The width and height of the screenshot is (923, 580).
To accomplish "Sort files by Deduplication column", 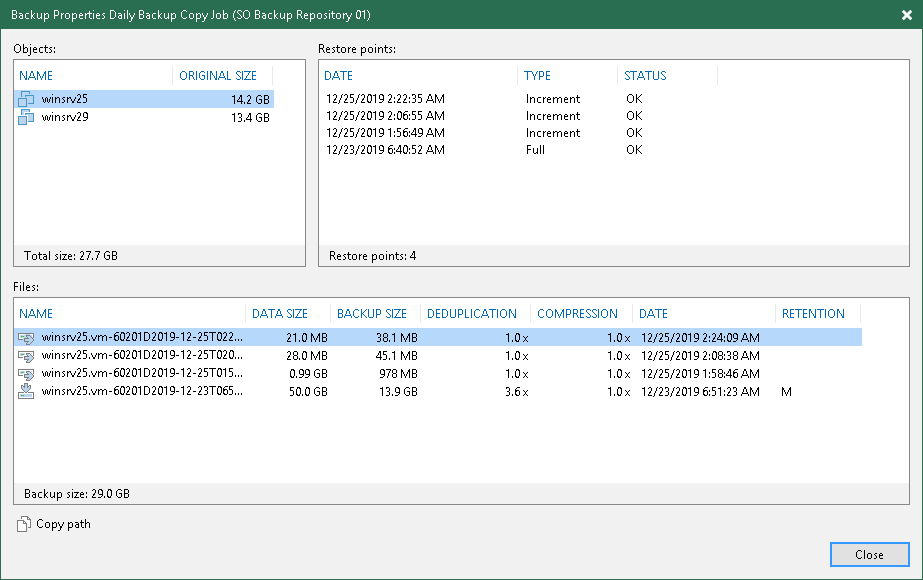I will pos(472,314).
